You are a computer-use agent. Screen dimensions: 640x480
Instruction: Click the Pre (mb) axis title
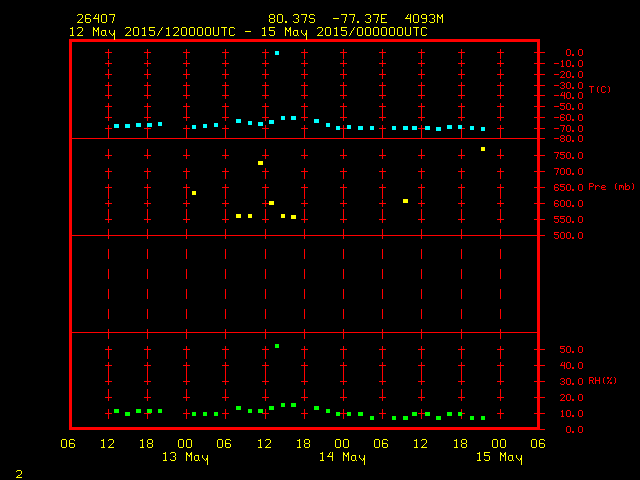pos(611,187)
